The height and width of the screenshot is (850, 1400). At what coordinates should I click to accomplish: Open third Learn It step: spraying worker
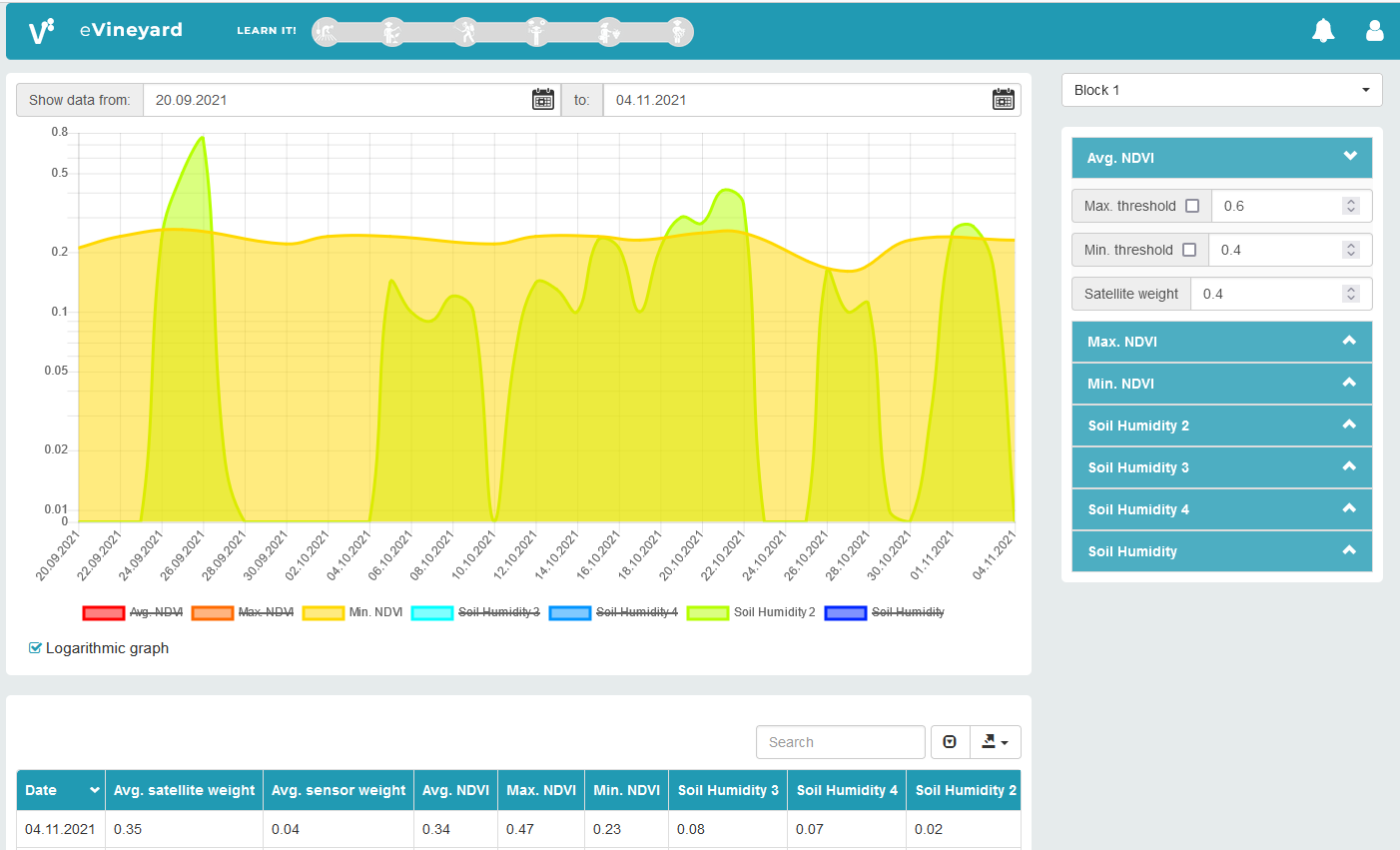465,32
